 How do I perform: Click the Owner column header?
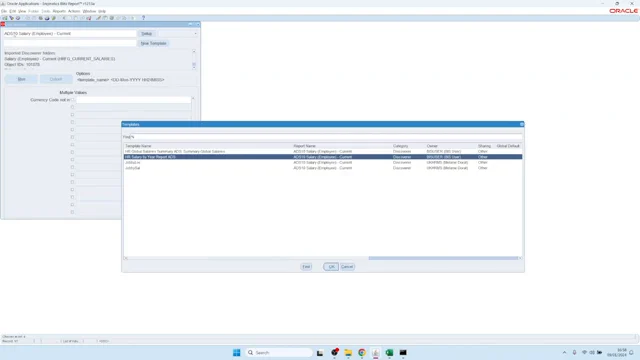[432, 146]
